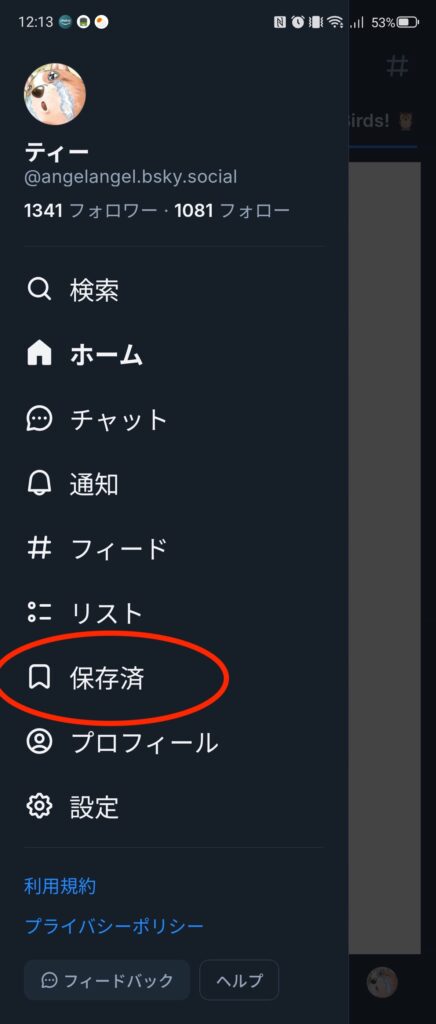Tap the home house icon
The image size is (436, 1024).
39,354
